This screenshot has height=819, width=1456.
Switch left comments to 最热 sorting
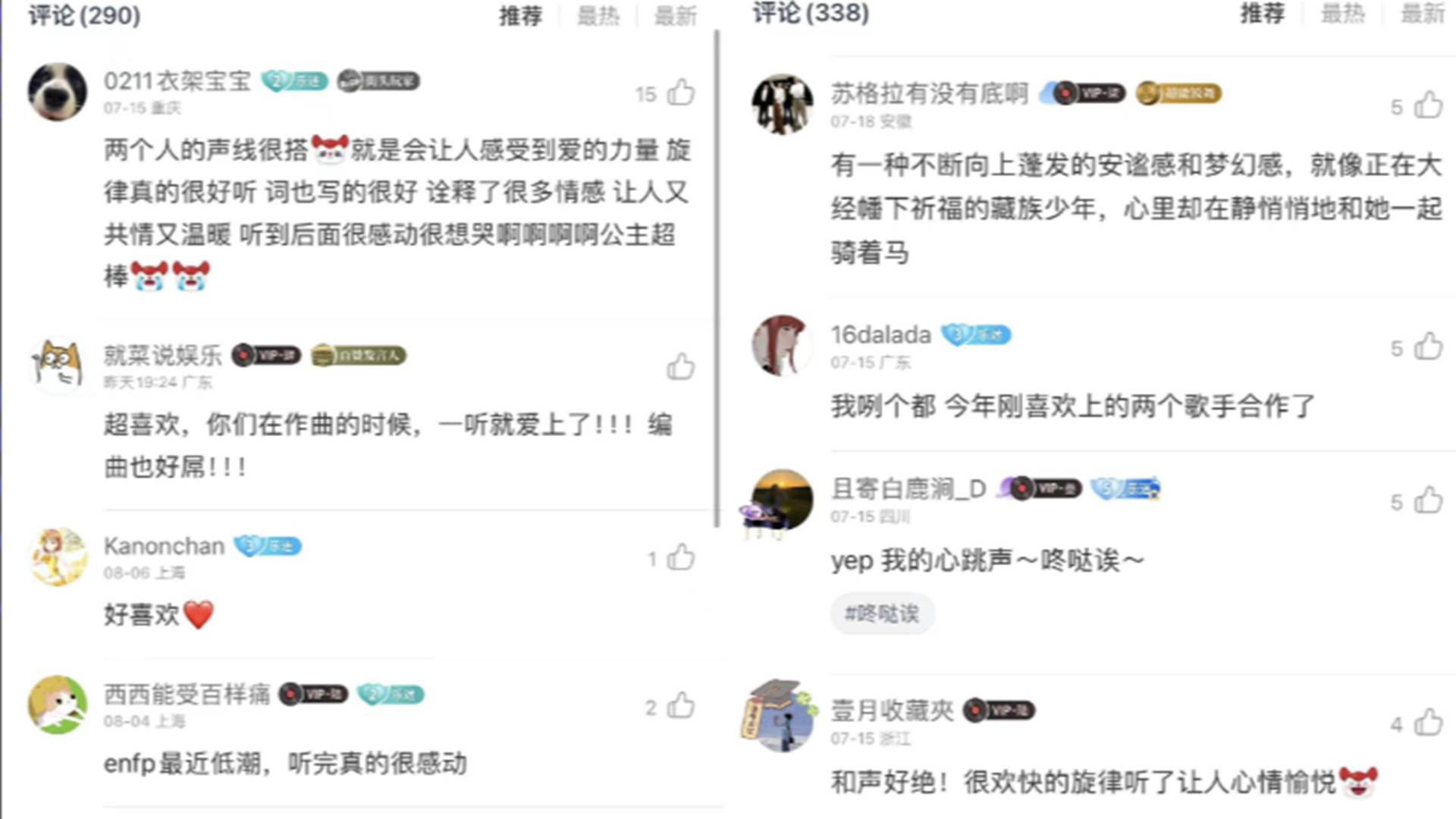(x=598, y=16)
